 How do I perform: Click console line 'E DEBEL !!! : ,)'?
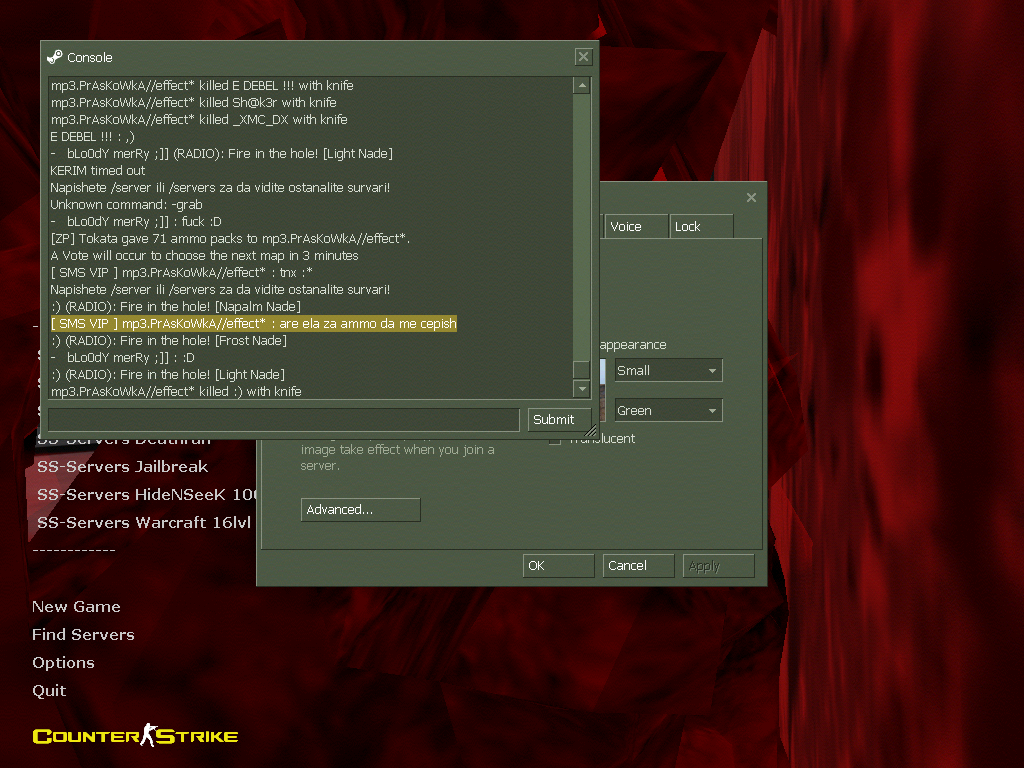tap(93, 136)
